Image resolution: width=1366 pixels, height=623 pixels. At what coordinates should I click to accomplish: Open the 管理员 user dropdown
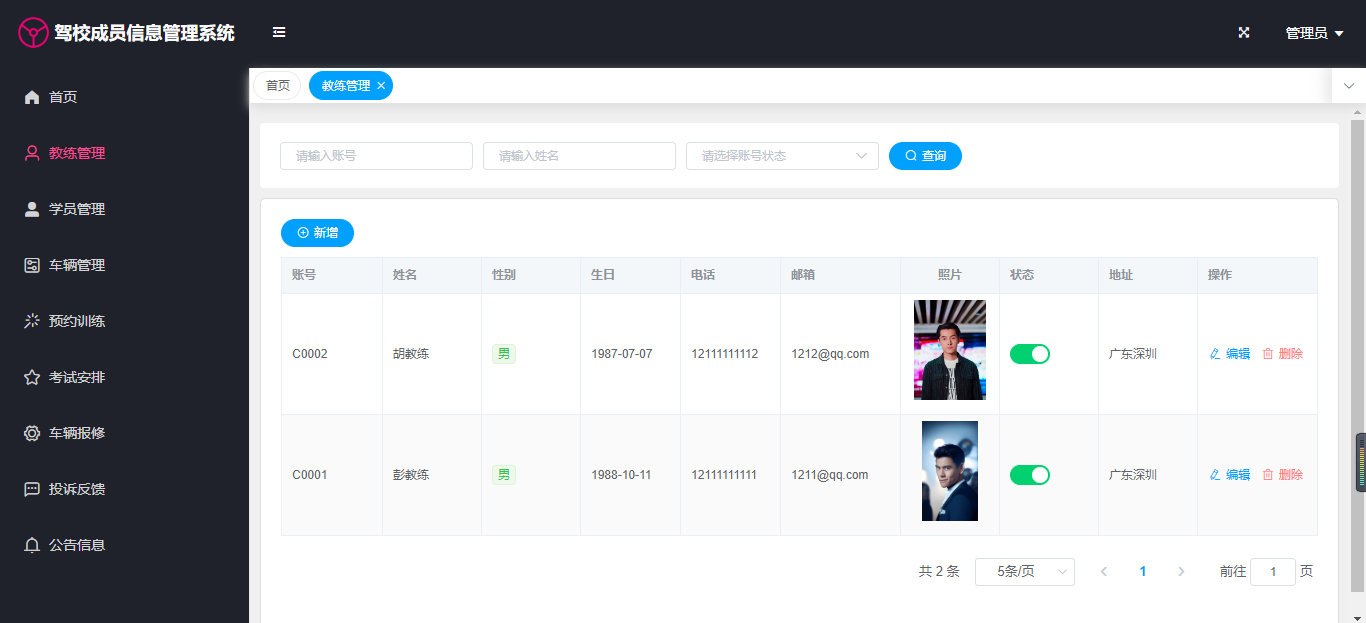point(1314,33)
